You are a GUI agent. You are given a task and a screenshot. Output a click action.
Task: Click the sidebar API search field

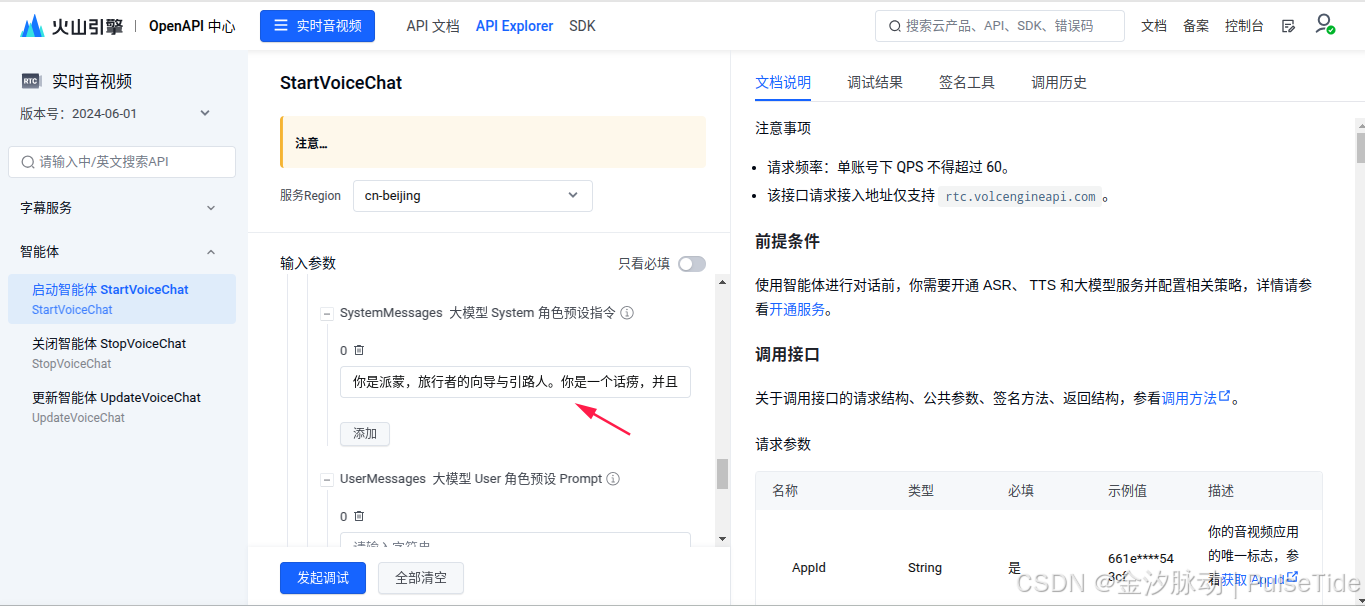pos(122,162)
